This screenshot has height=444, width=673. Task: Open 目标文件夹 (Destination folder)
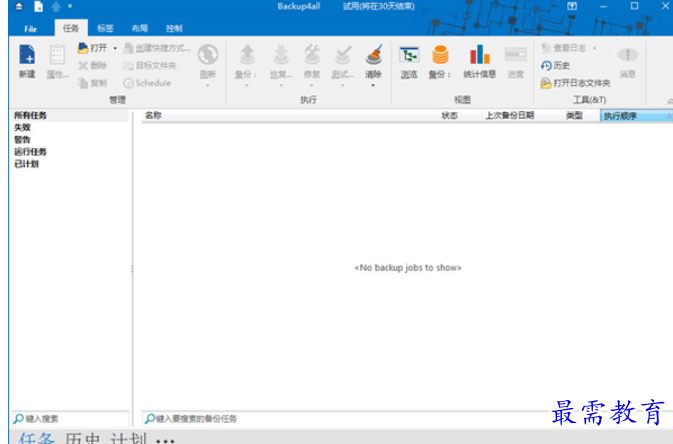[x=150, y=65]
